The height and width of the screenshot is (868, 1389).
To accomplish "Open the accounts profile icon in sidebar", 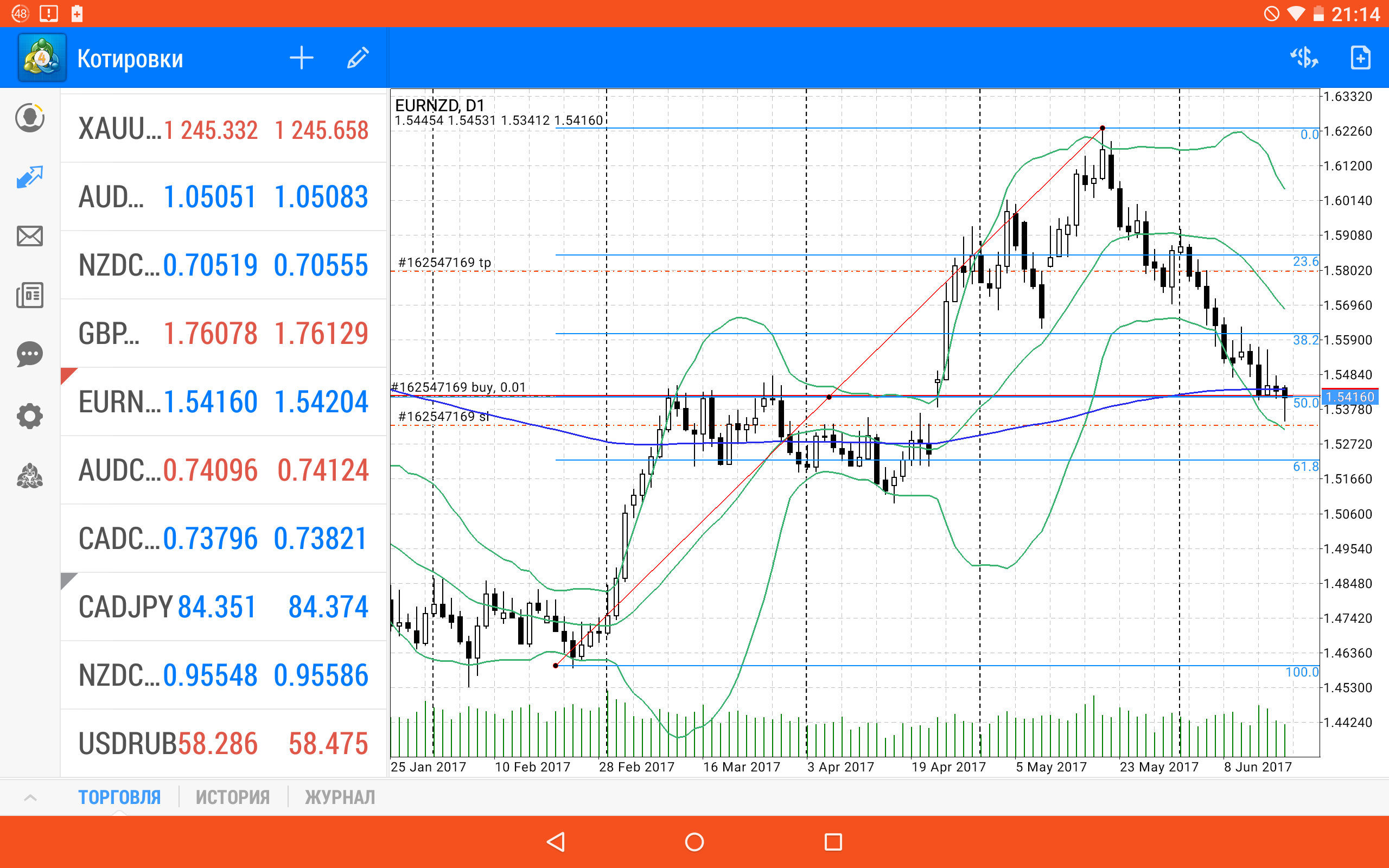I will pyautogui.click(x=30, y=118).
